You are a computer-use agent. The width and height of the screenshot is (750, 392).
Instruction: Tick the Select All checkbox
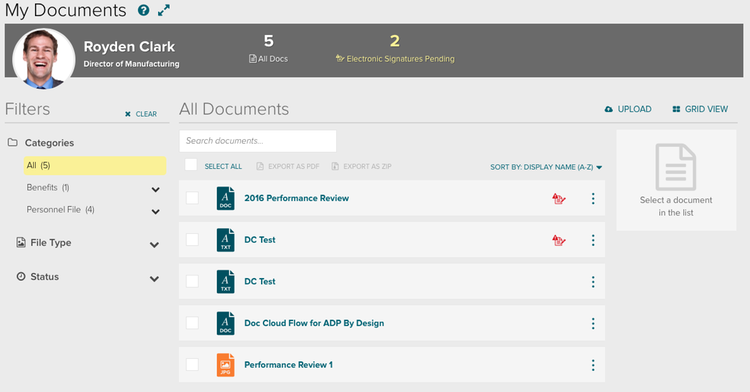(x=191, y=165)
